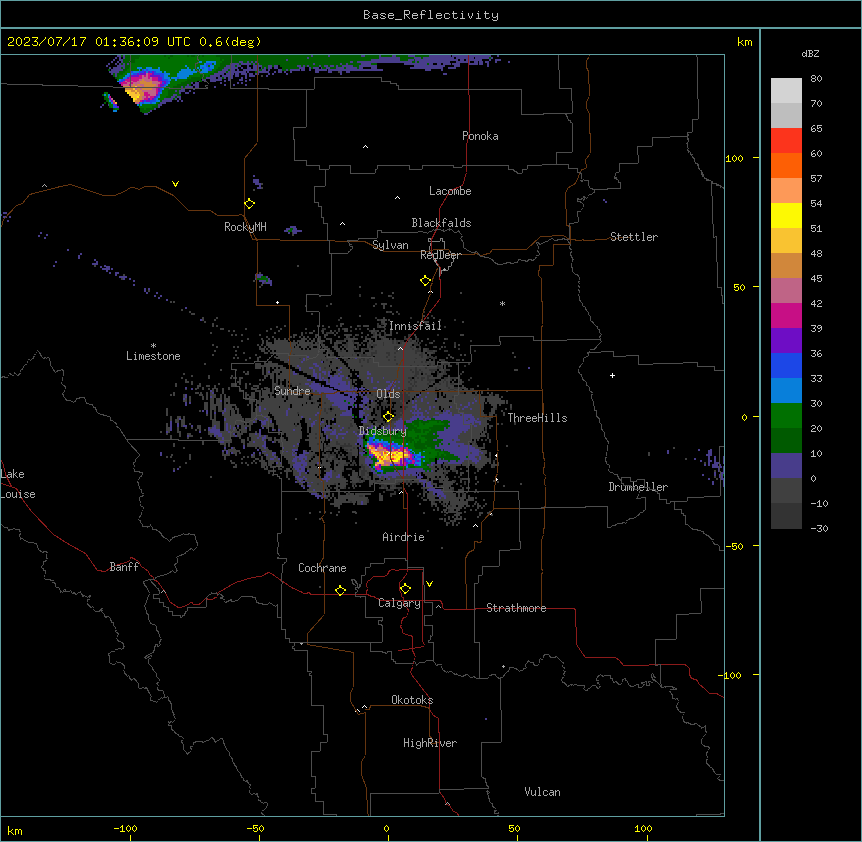Click the white plus marker north of Drumheller

(x=612, y=375)
